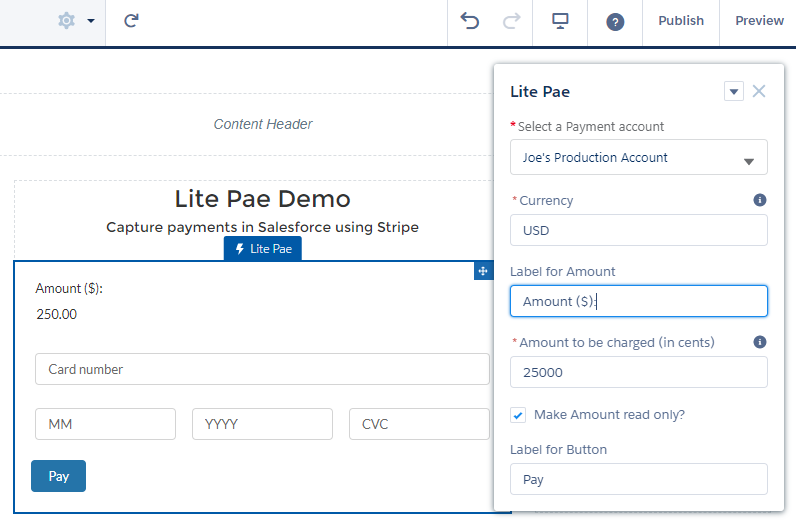This screenshot has width=796, height=524.
Task: Switch the desktop view mode
Action: coord(560,21)
